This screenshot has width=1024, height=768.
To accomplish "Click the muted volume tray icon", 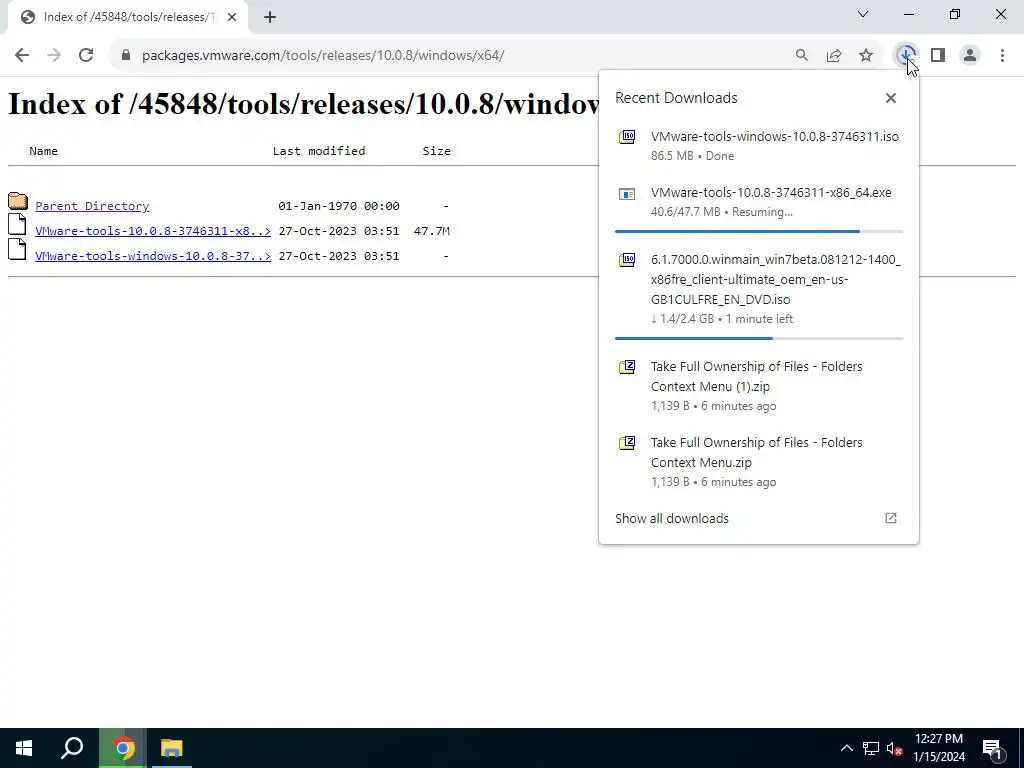I will (x=895, y=748).
